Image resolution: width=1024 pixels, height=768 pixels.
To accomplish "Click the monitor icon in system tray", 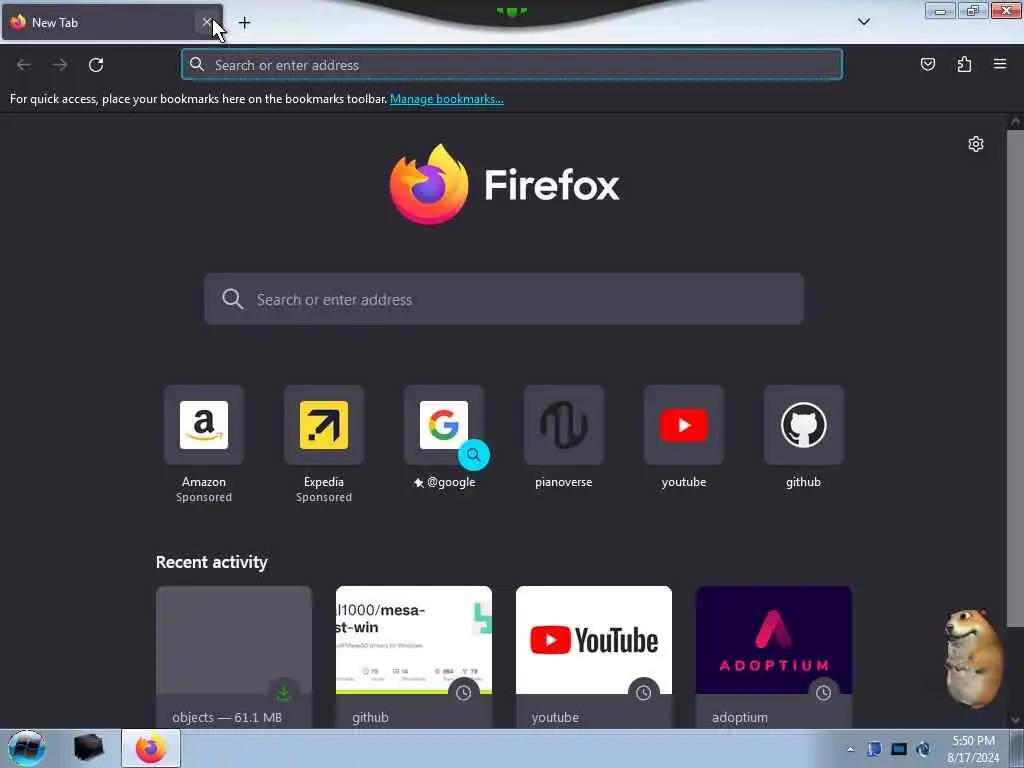I will click(899, 749).
